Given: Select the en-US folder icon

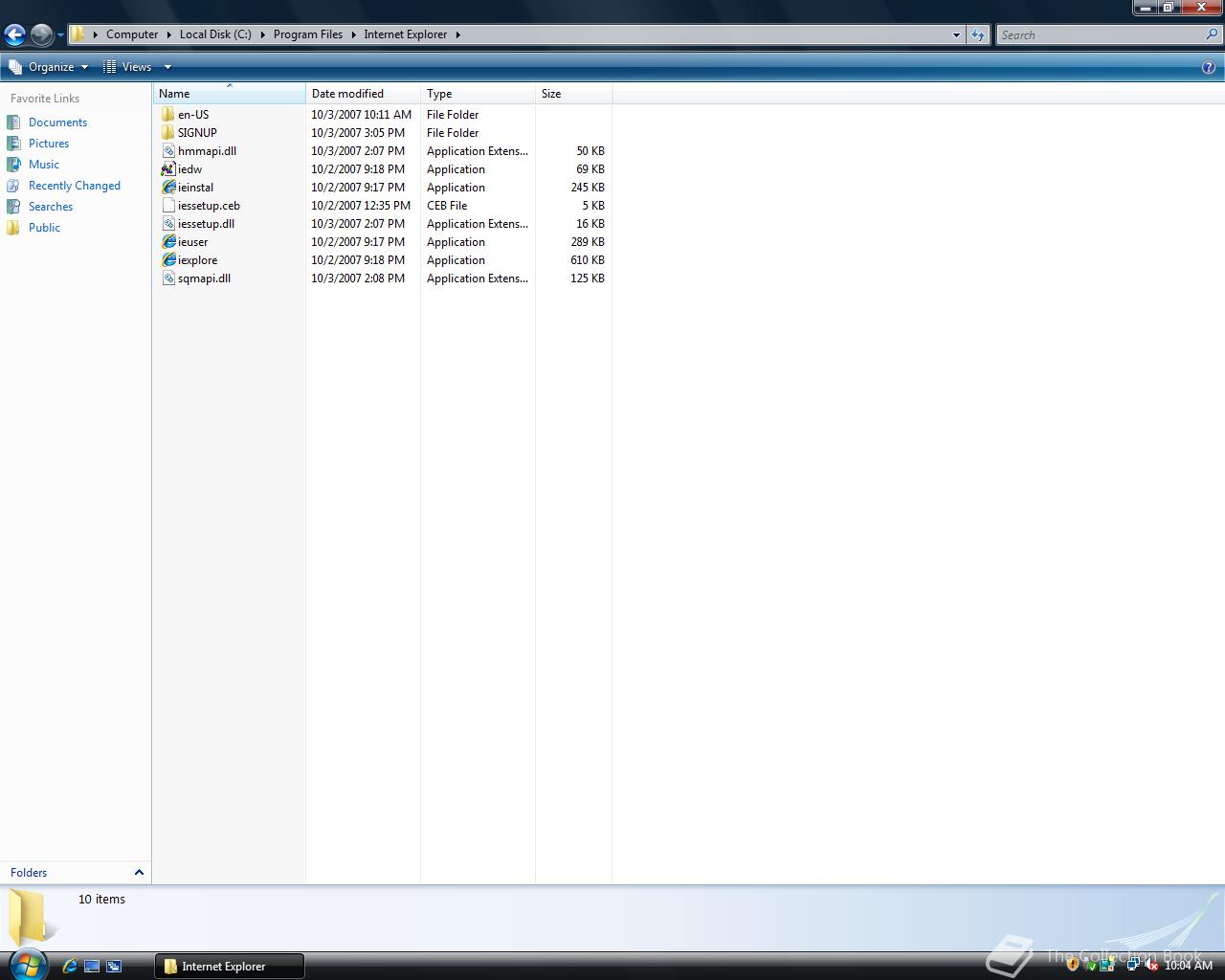Looking at the screenshot, I should [x=168, y=115].
